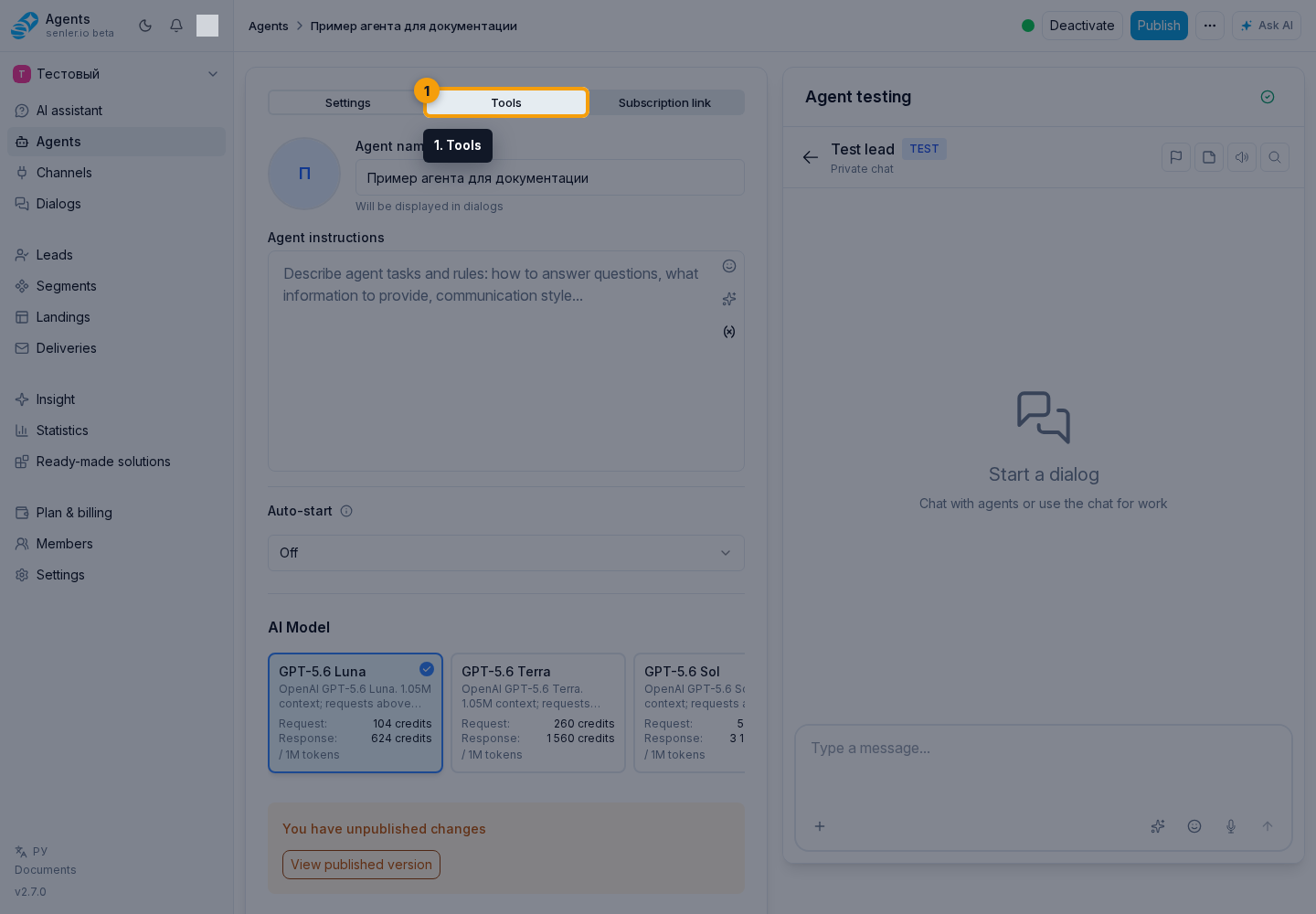Image resolution: width=1316 pixels, height=914 pixels.
Task: Open AI assistant in sidebar
Action: (116, 111)
